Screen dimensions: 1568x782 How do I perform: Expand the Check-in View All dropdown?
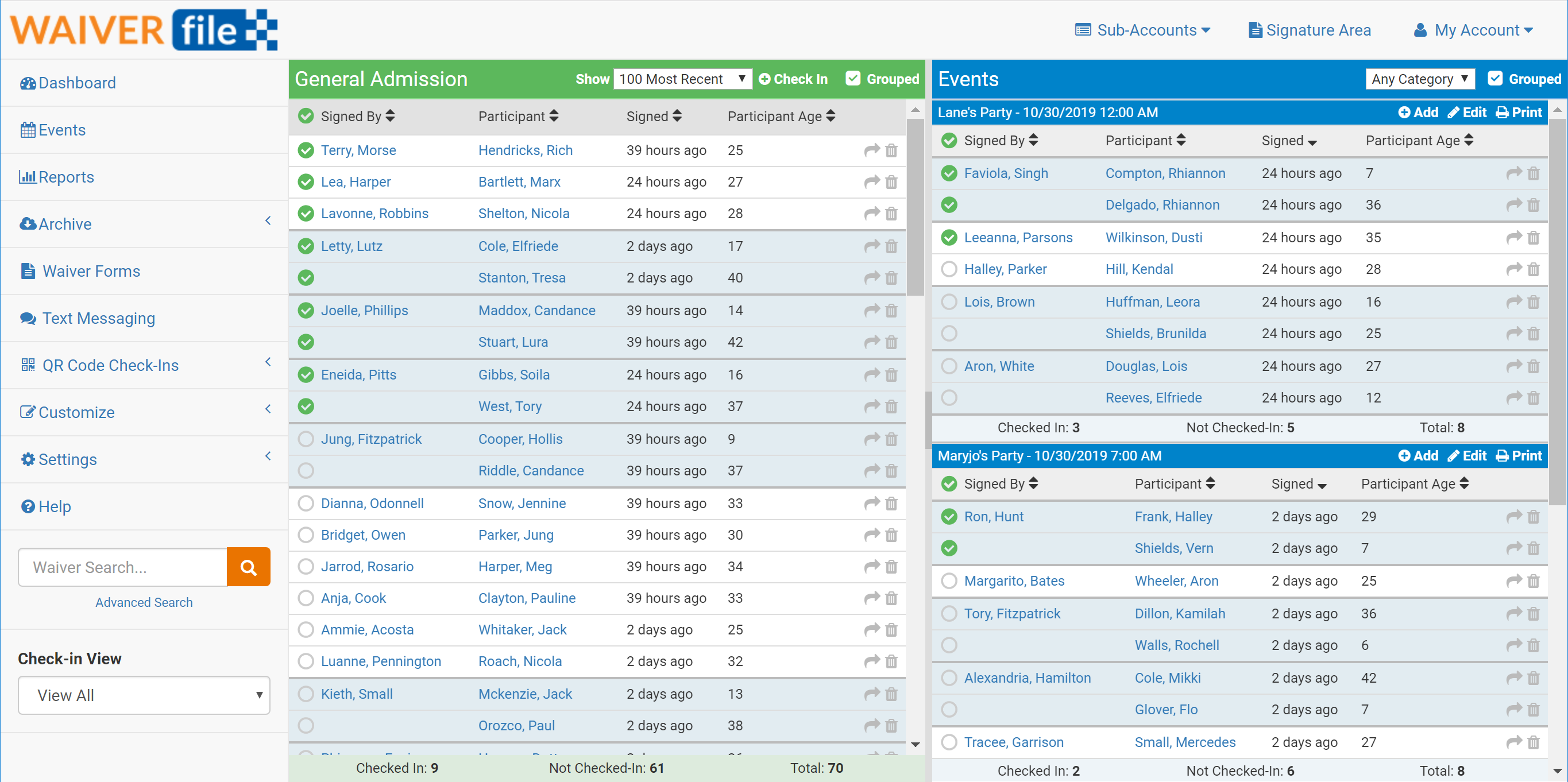pos(144,695)
